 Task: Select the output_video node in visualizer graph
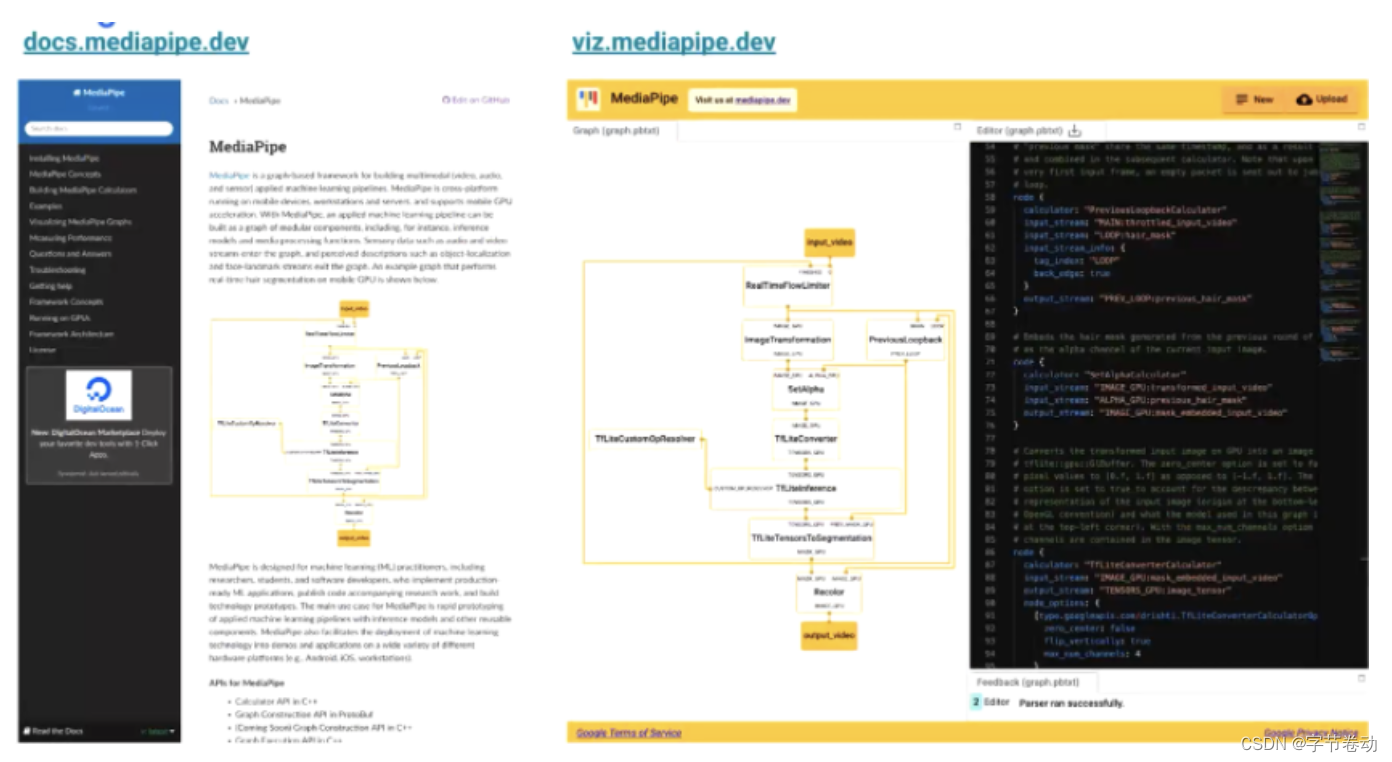[829, 636]
